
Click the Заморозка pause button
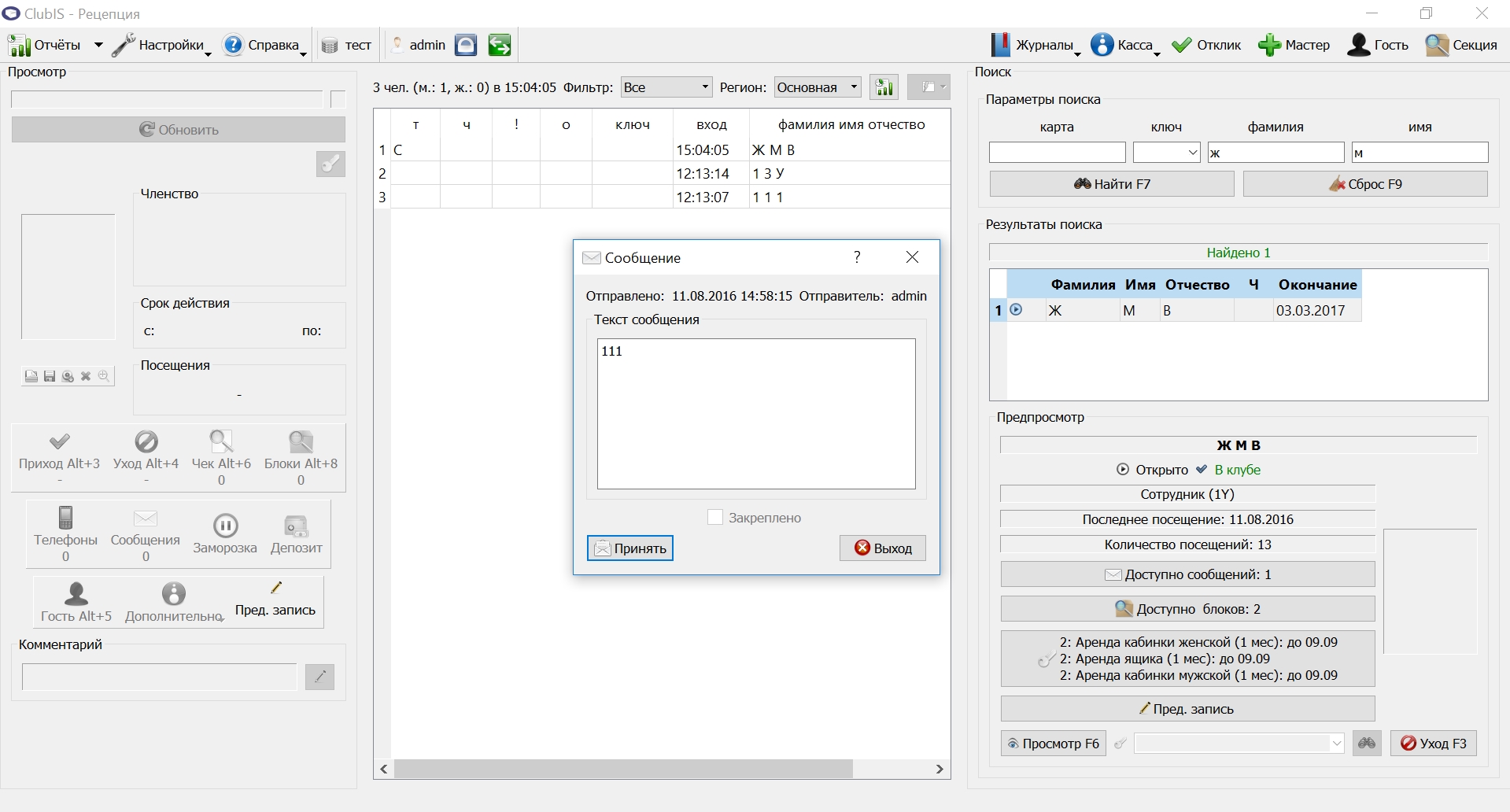(x=225, y=533)
